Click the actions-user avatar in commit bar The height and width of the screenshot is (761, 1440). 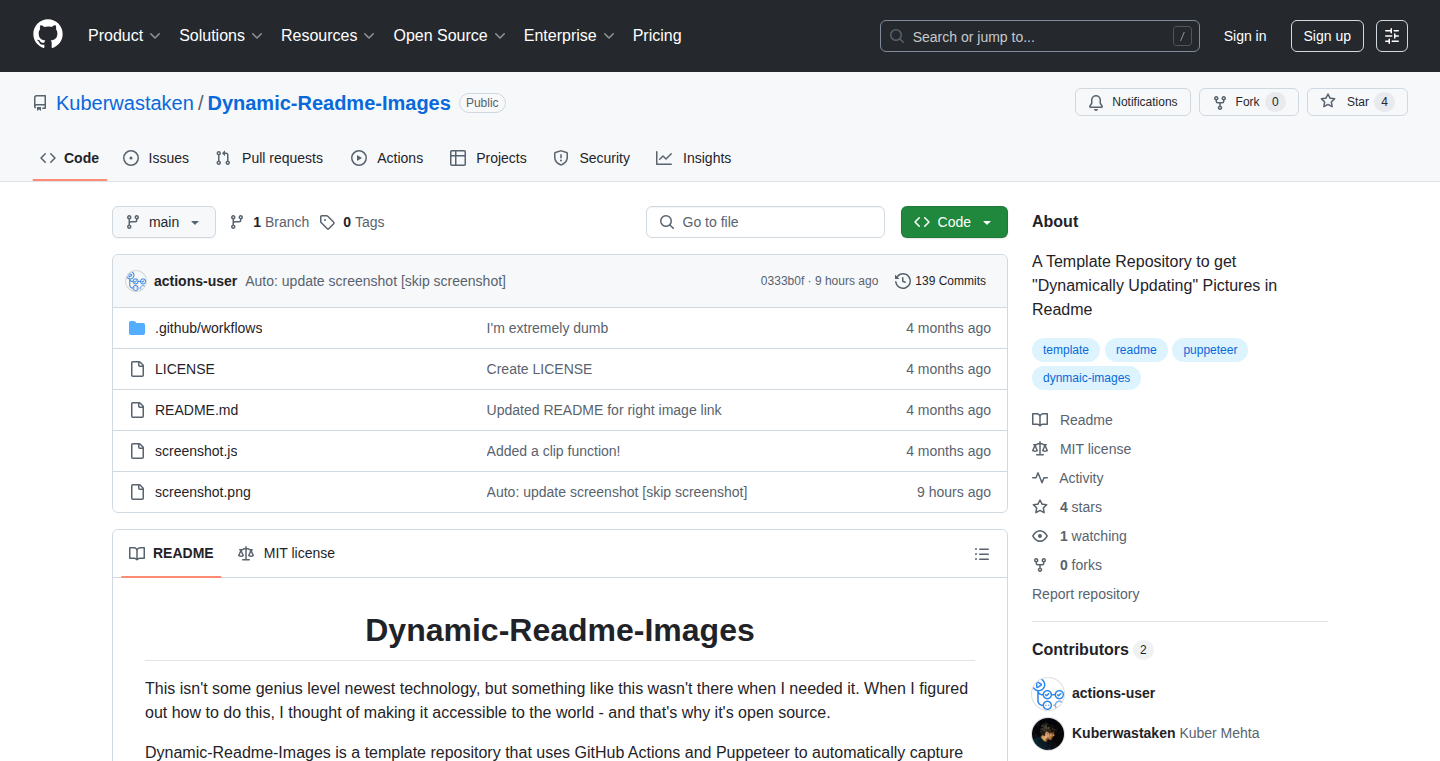[136, 281]
